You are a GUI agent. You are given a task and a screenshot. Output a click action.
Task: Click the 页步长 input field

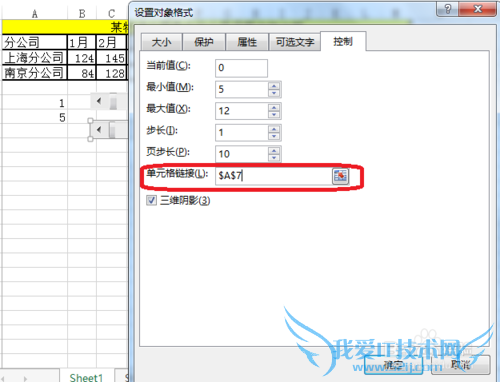tap(242, 154)
